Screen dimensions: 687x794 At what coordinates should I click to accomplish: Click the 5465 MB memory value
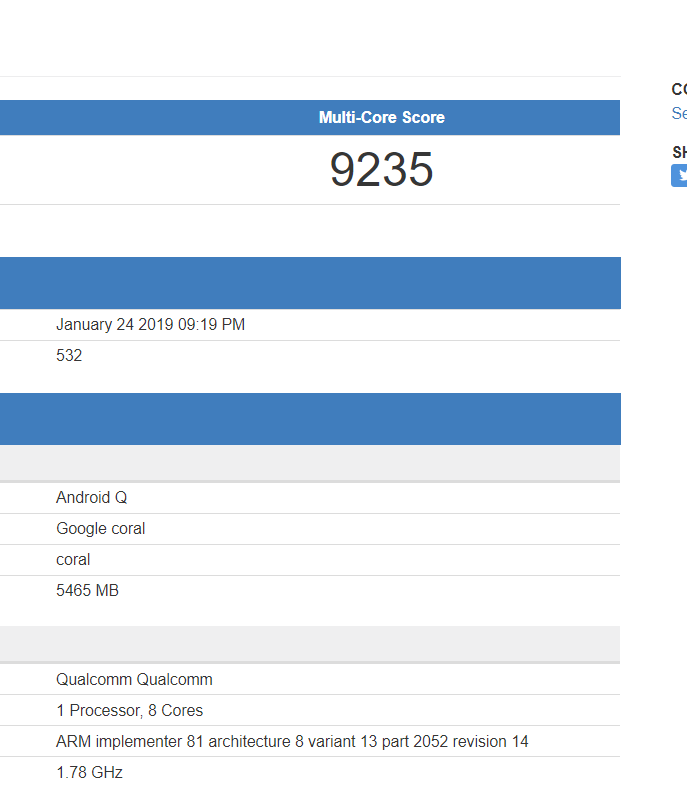87,591
